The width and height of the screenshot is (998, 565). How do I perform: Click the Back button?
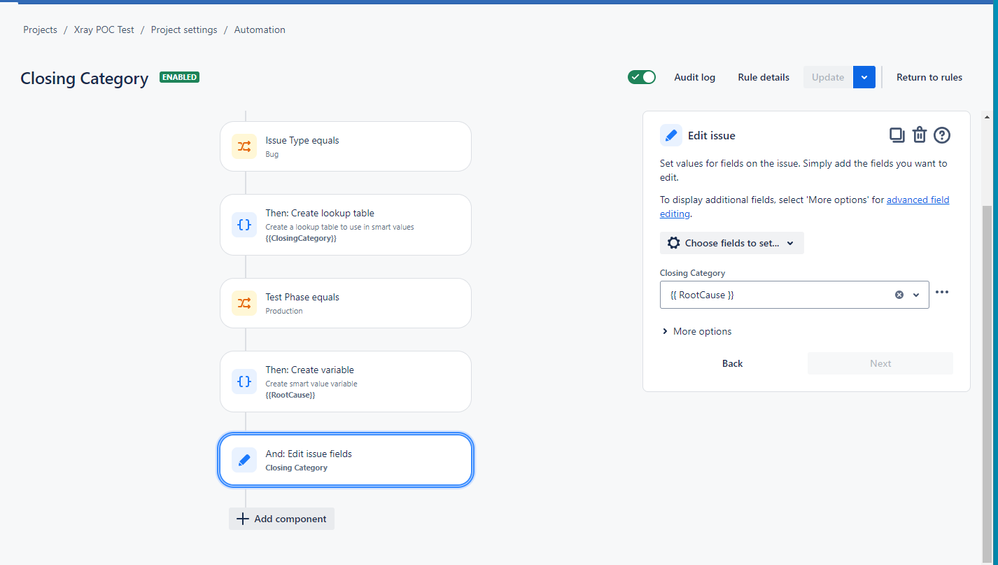(x=732, y=363)
